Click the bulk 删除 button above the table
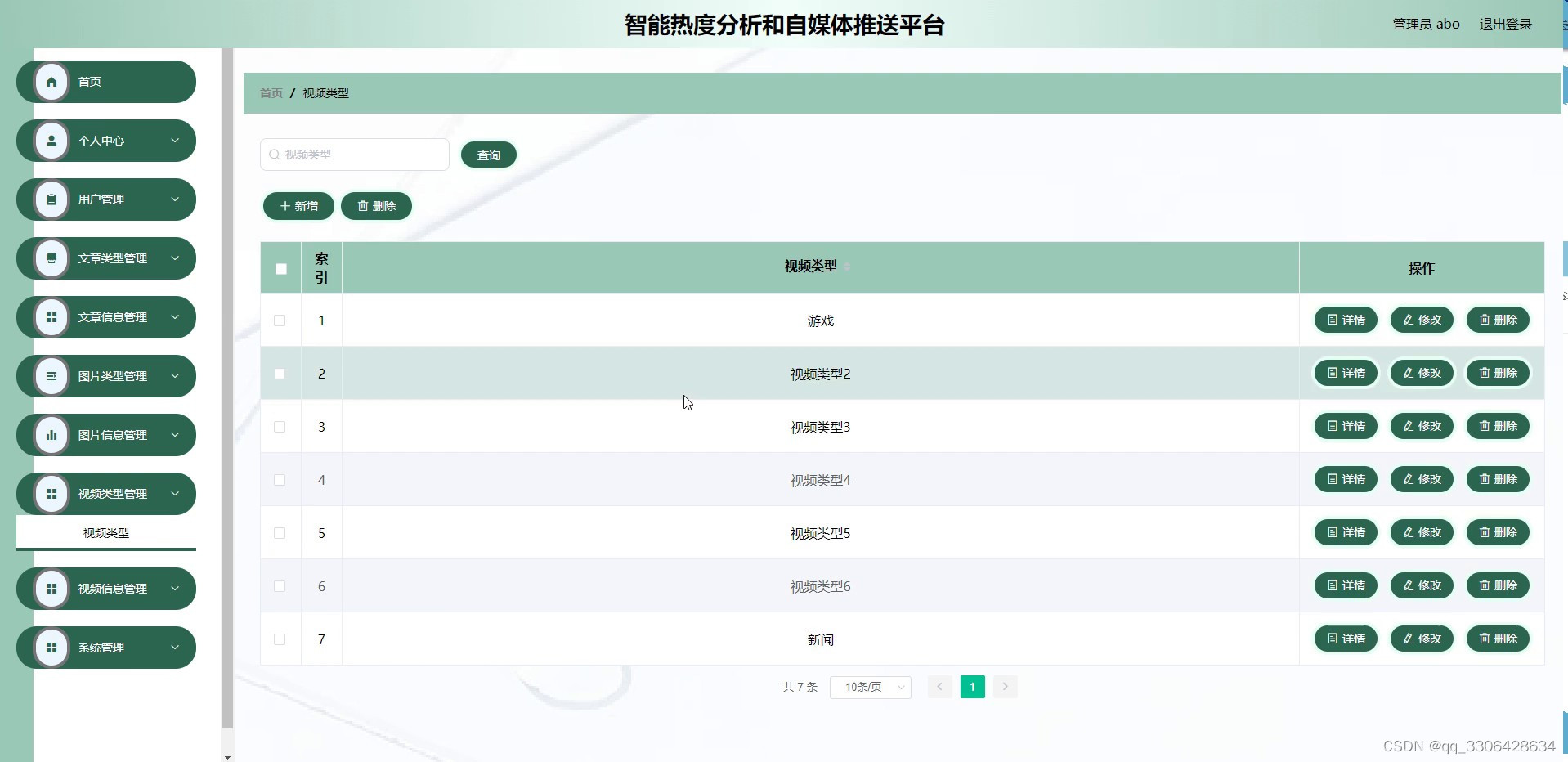Screen dimensions: 1568x762 click(376, 206)
